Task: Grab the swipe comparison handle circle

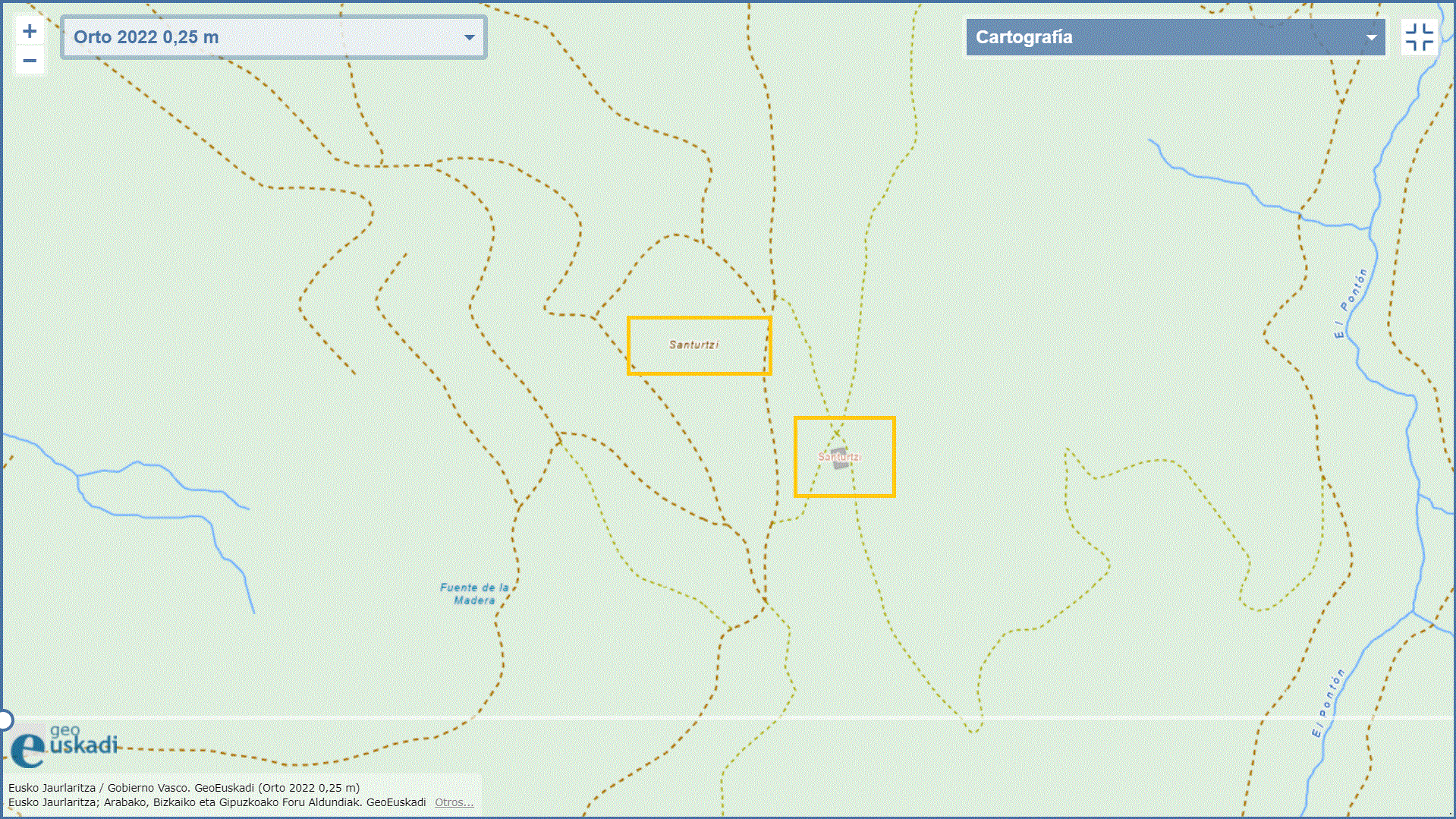Action: coord(5,720)
